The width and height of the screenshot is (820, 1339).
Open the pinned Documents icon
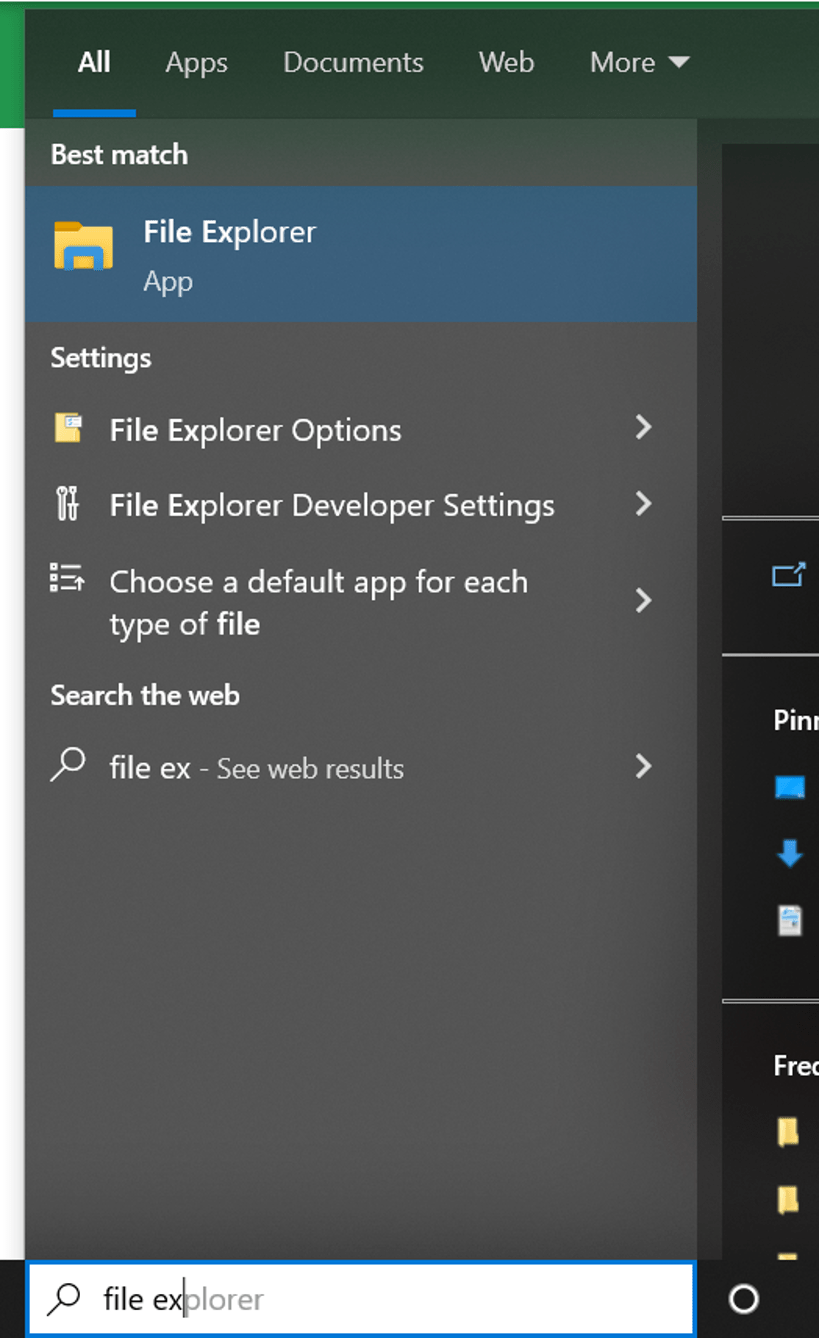790,920
